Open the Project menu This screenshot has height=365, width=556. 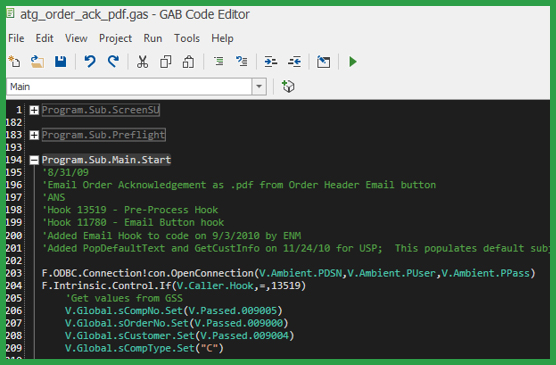(115, 38)
